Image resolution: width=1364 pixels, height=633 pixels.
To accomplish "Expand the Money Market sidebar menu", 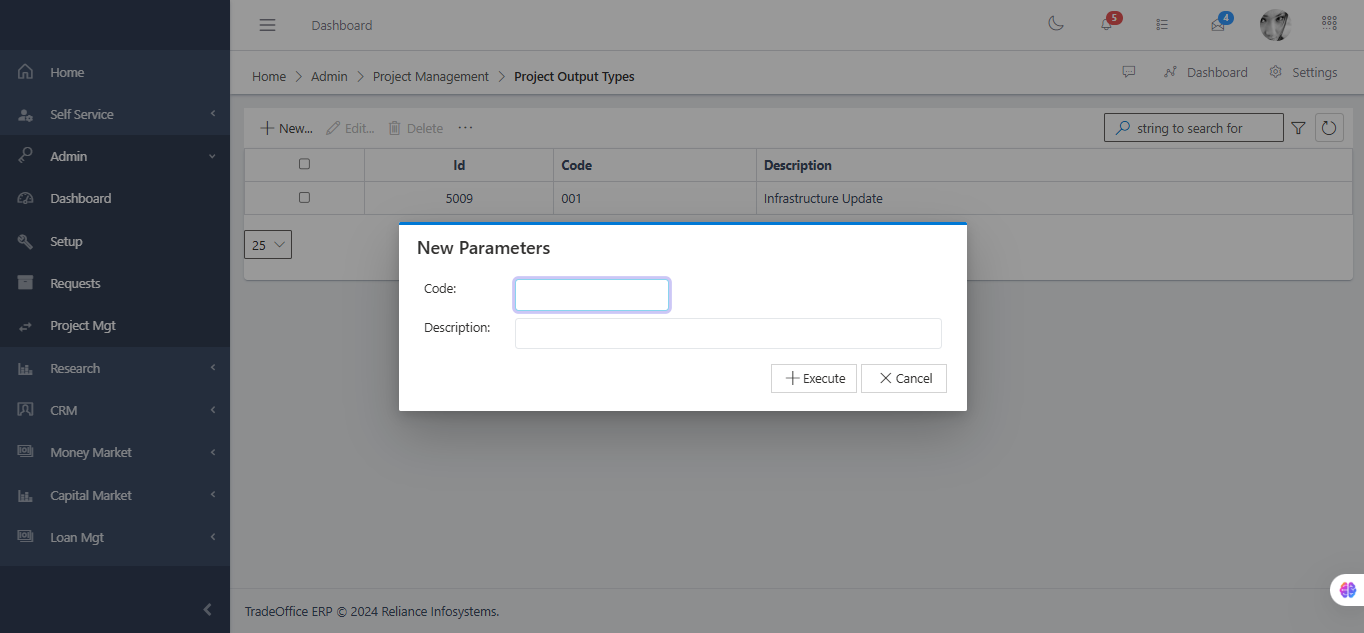I will click(x=114, y=453).
